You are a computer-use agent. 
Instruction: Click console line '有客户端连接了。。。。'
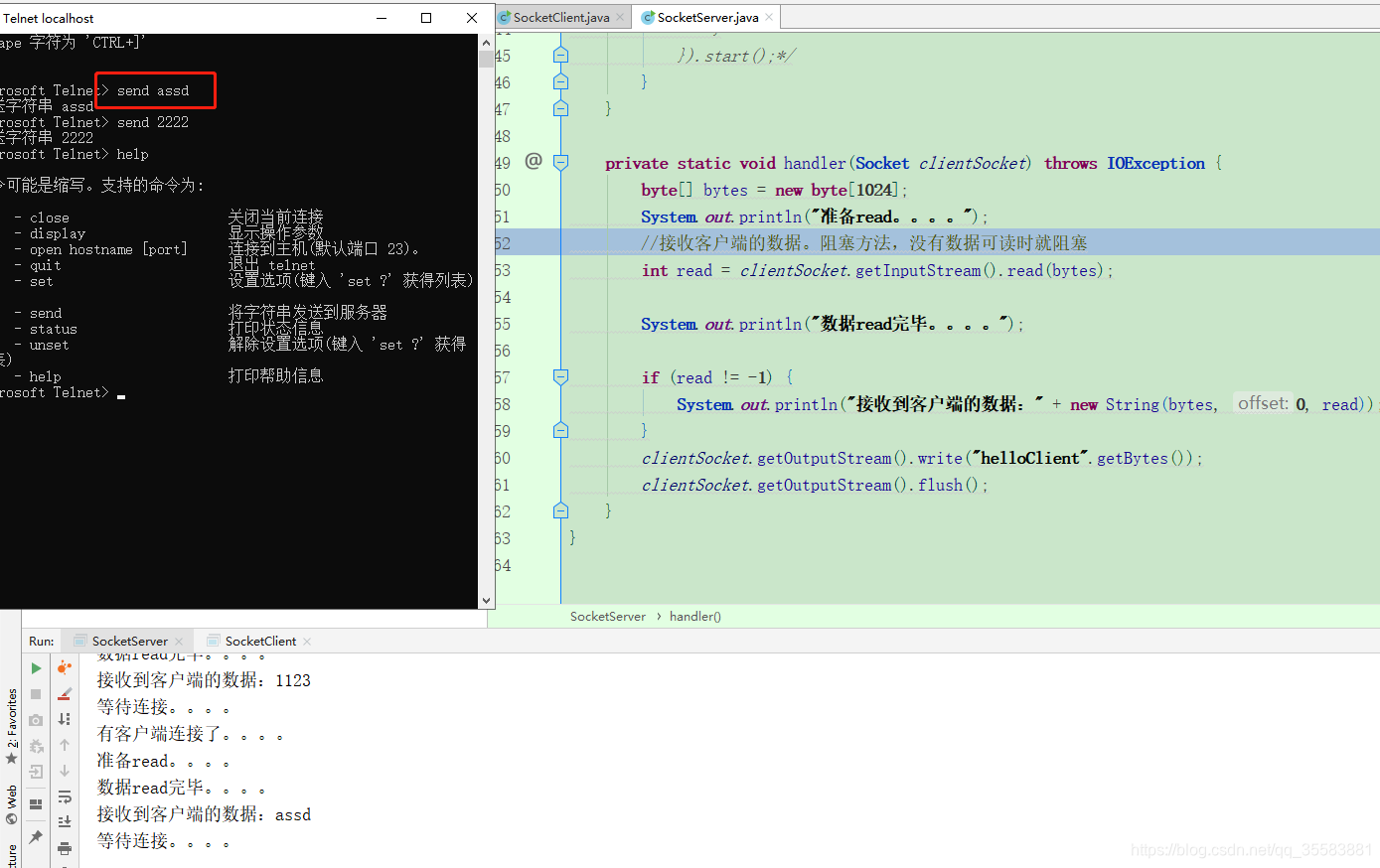pyautogui.click(x=191, y=734)
